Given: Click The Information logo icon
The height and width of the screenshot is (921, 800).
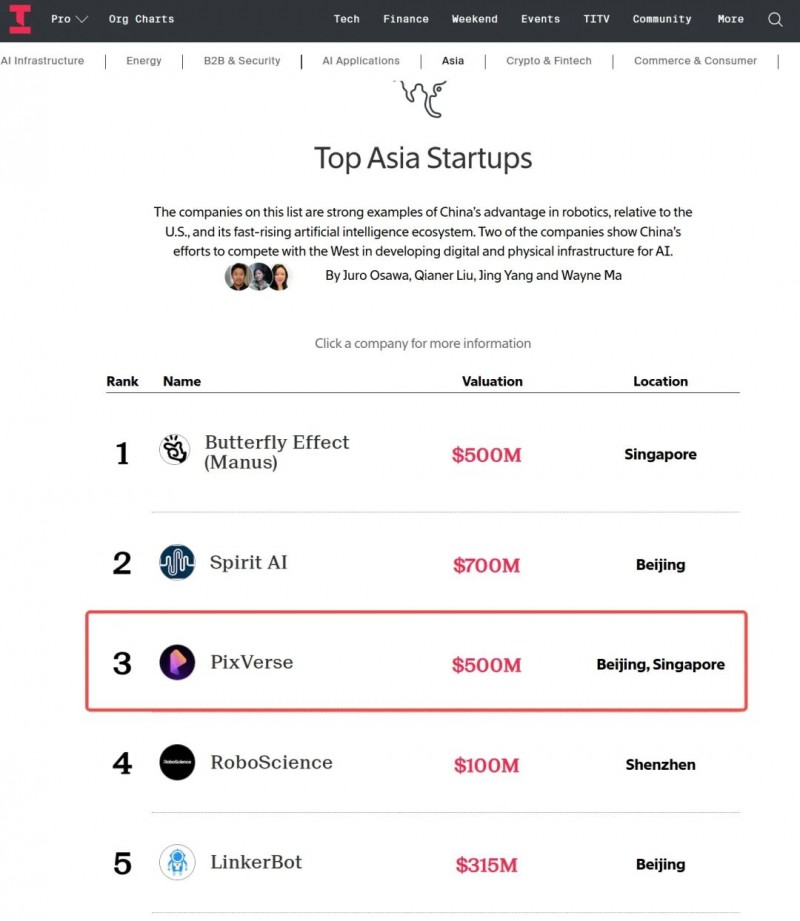Looking at the screenshot, I should point(20,19).
